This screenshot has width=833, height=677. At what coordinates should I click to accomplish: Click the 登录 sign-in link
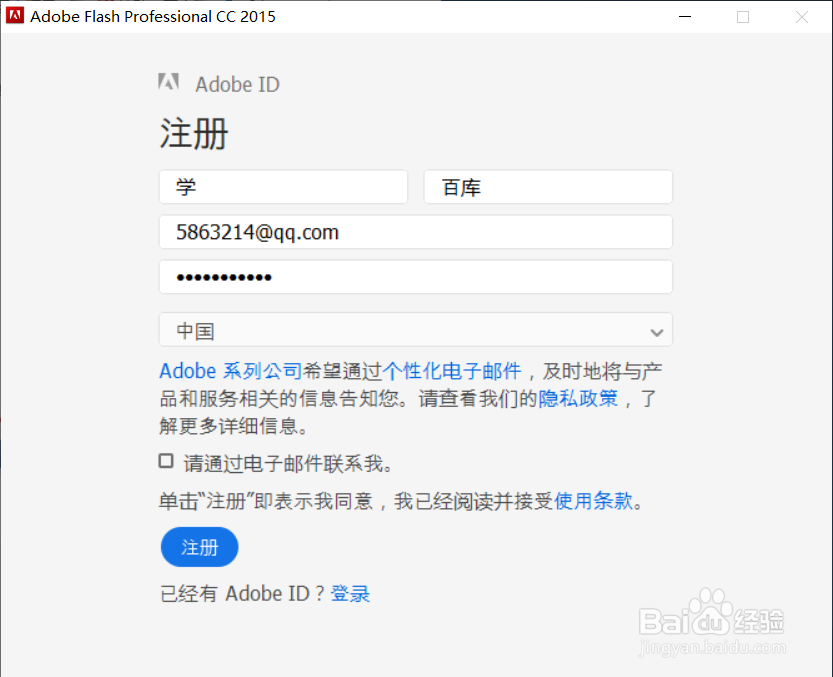(350, 594)
